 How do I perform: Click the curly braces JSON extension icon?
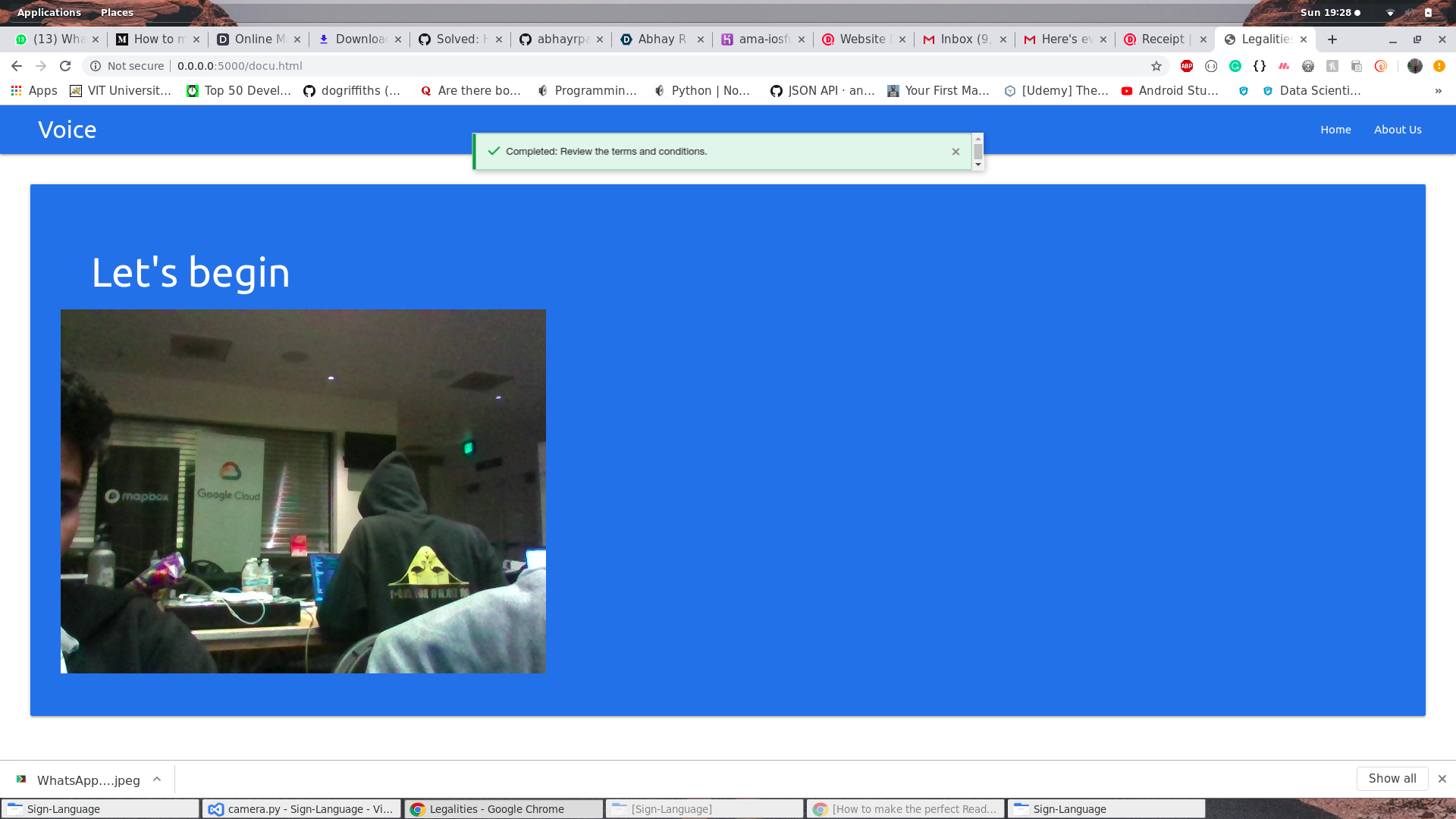[1260, 66]
